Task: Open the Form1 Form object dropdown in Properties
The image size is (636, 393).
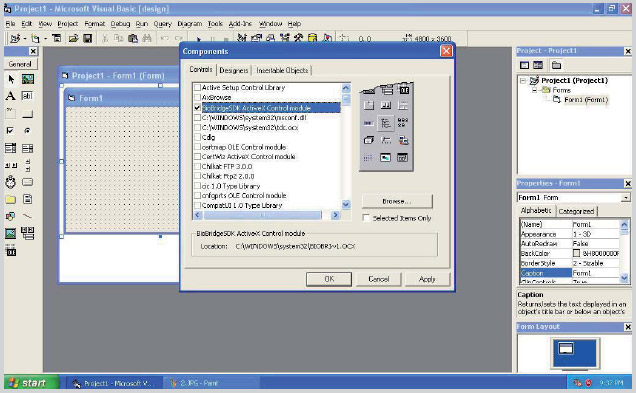Action: (625, 198)
